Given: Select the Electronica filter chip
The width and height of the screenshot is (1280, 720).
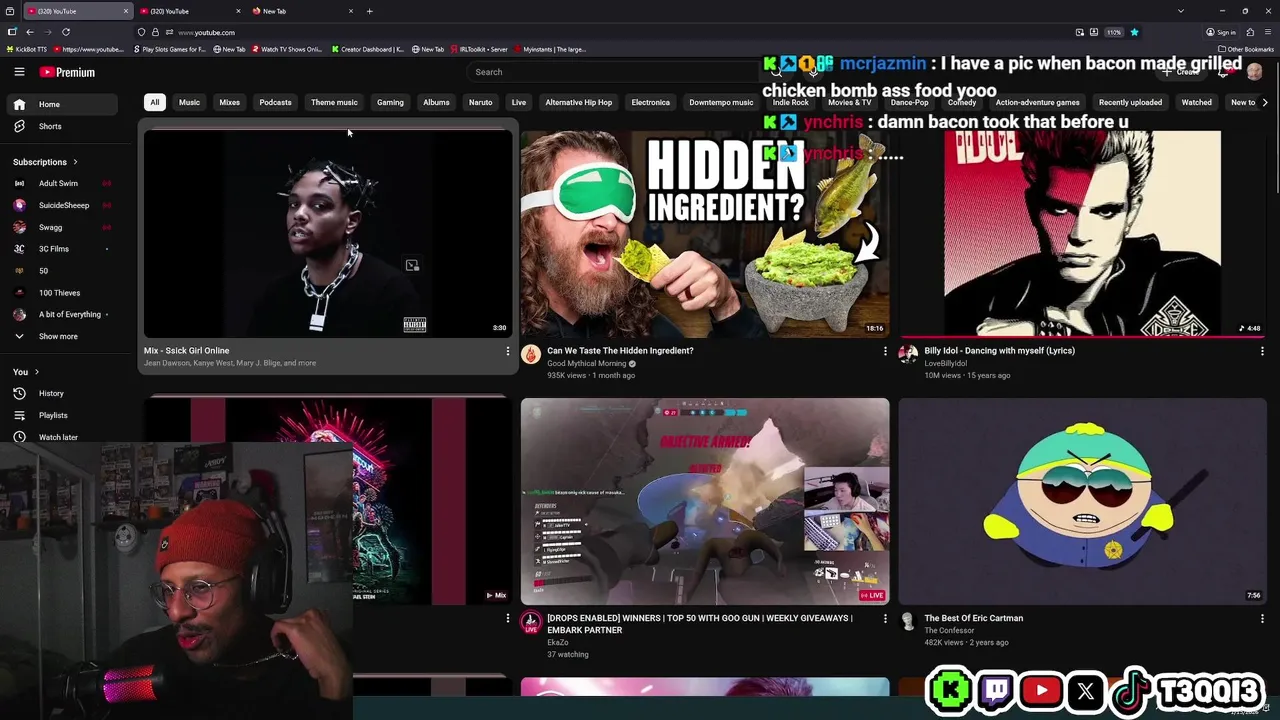Looking at the screenshot, I should click(x=651, y=102).
